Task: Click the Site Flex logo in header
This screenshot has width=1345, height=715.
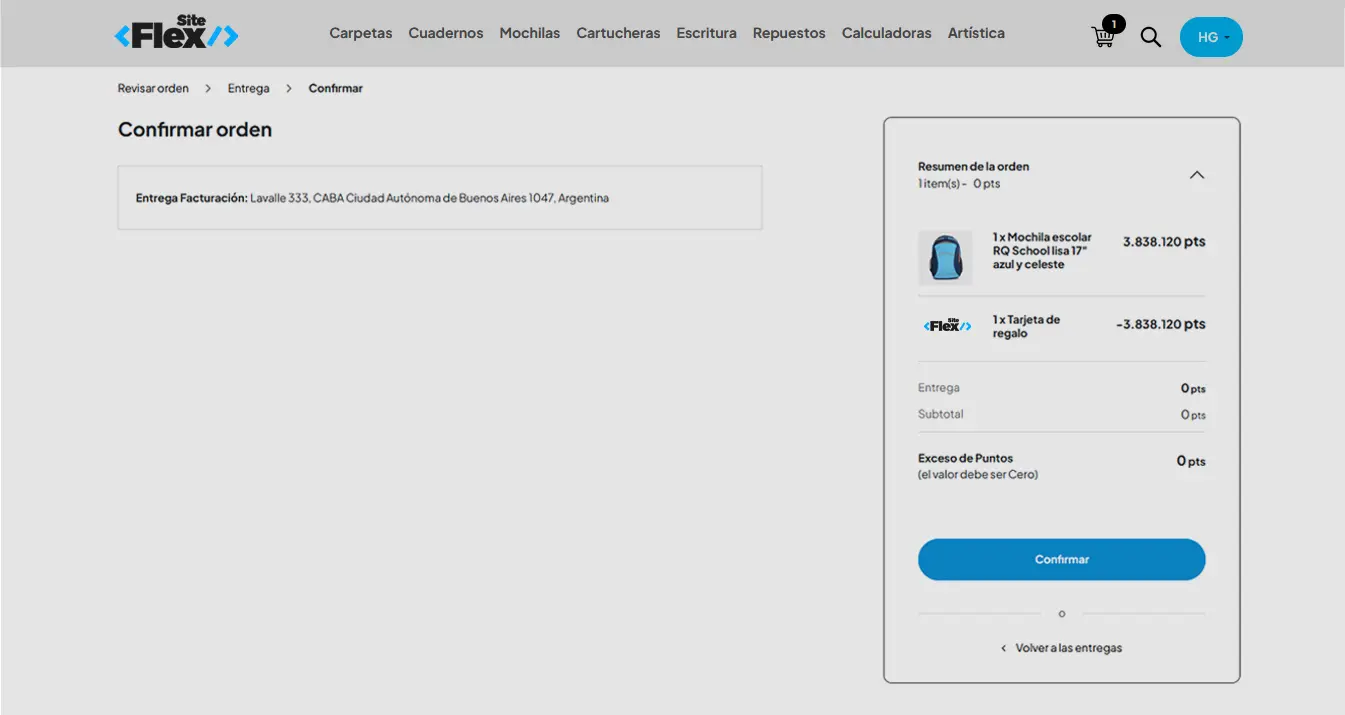Action: 177,33
